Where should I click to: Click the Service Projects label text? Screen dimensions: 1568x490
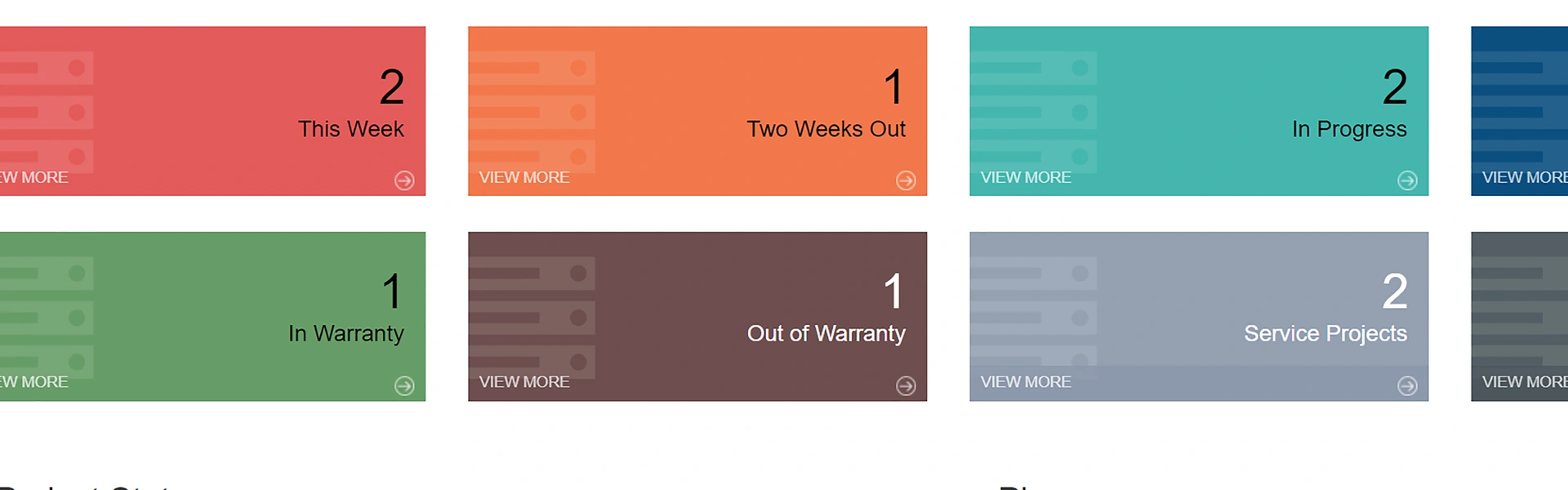(x=1325, y=333)
